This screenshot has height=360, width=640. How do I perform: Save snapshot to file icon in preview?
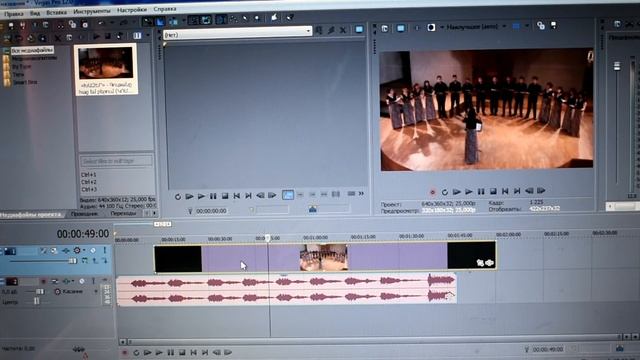click(554, 25)
